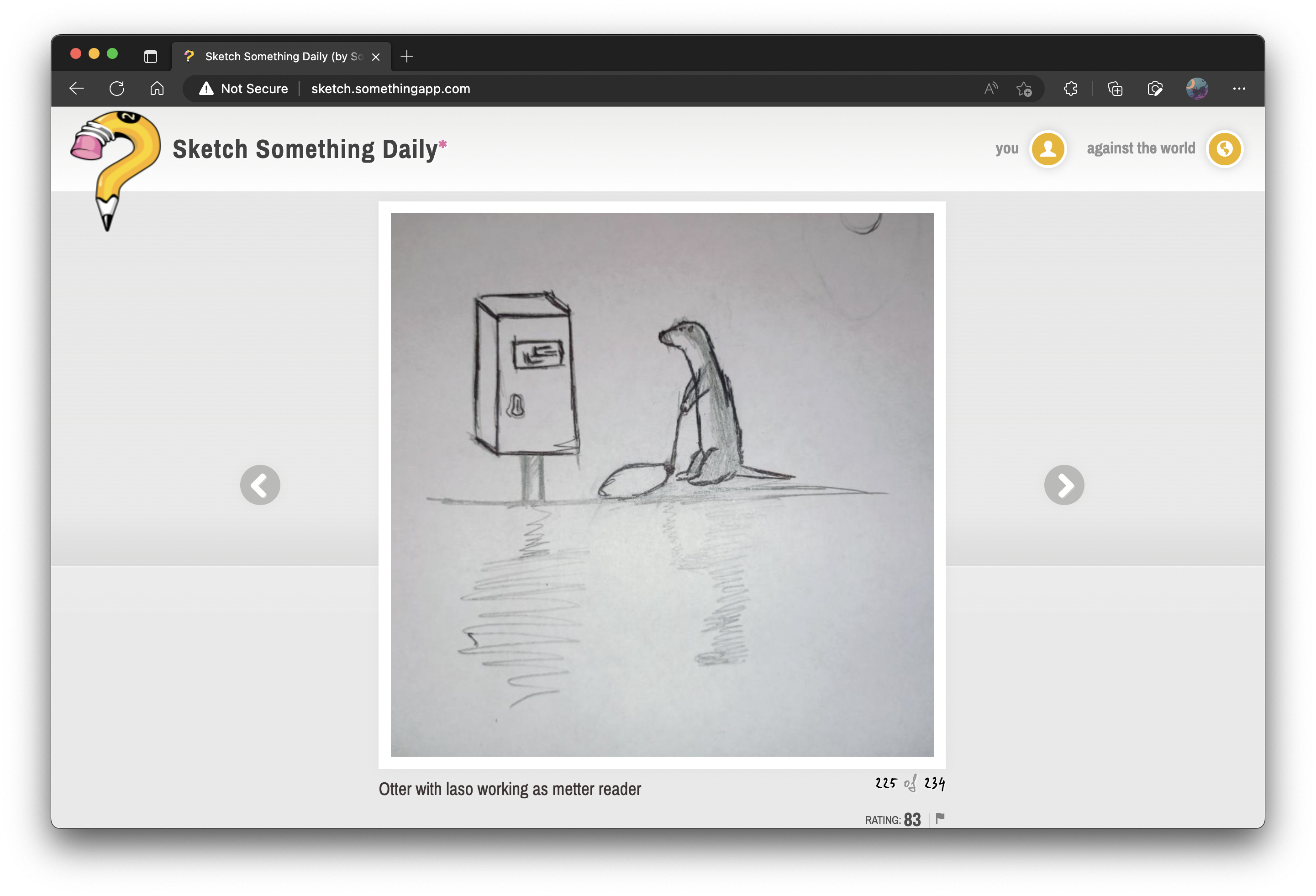
Task: Toggle vertical tabs pane button
Action: coord(151,56)
